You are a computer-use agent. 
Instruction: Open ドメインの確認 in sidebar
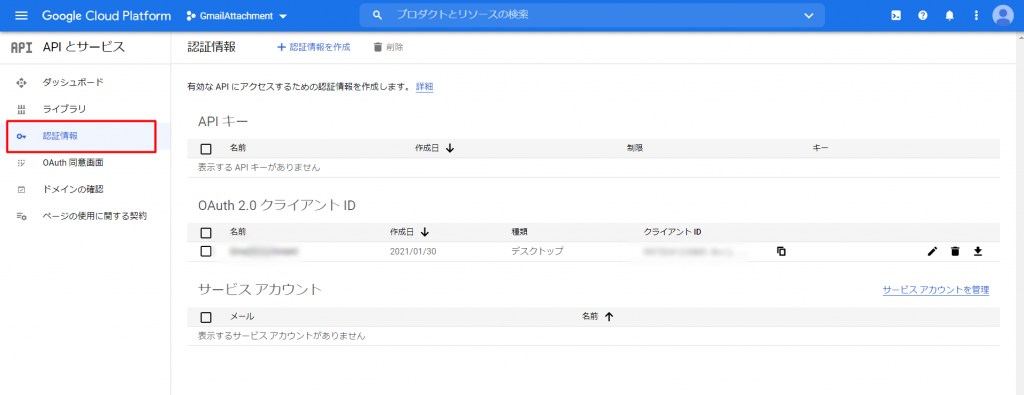(73, 189)
